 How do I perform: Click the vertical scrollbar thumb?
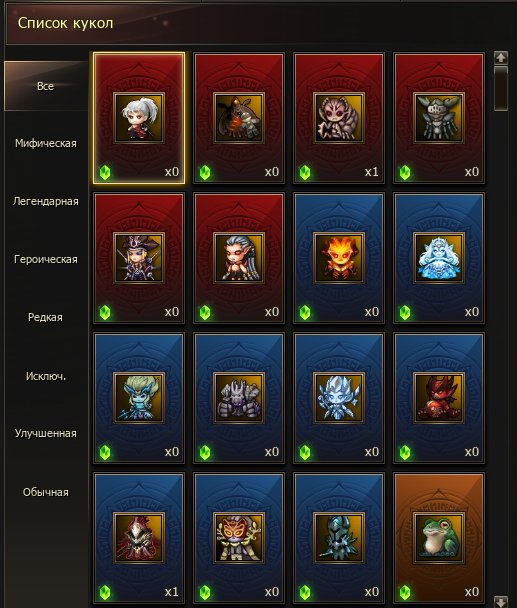click(501, 88)
